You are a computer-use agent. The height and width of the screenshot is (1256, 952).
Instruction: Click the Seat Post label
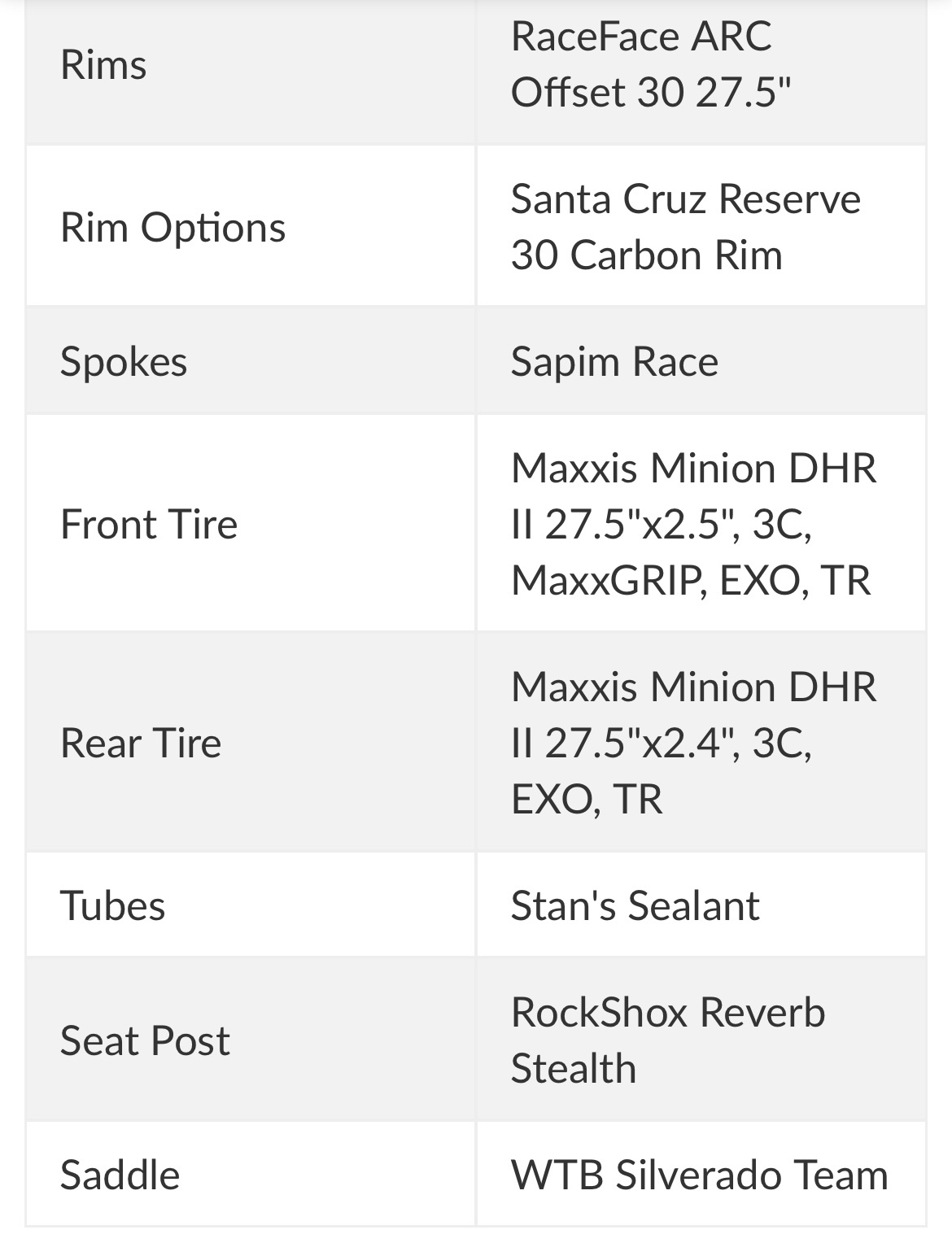point(145,1040)
